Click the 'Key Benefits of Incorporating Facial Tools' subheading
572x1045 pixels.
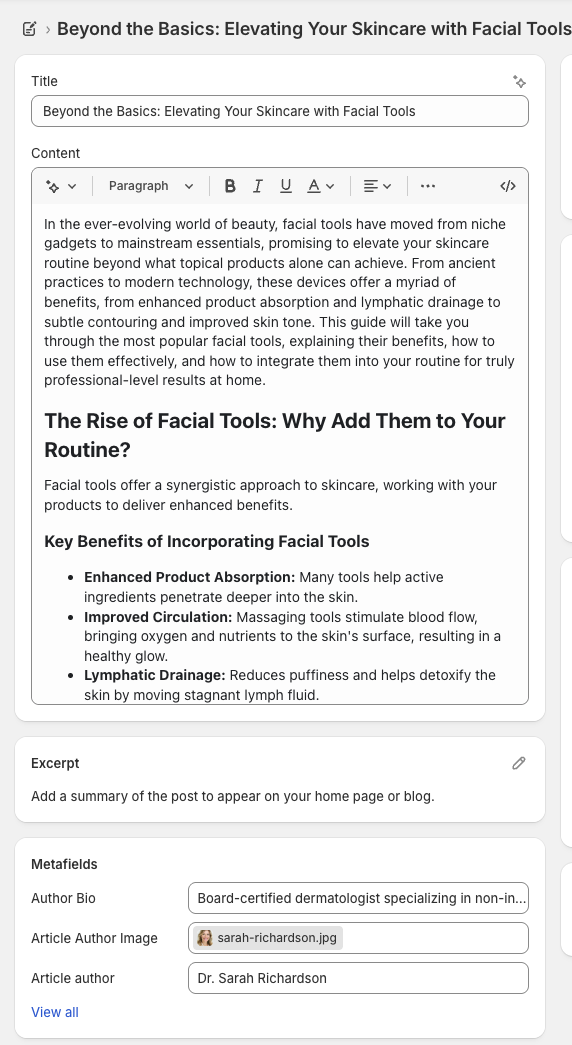[x=207, y=541]
